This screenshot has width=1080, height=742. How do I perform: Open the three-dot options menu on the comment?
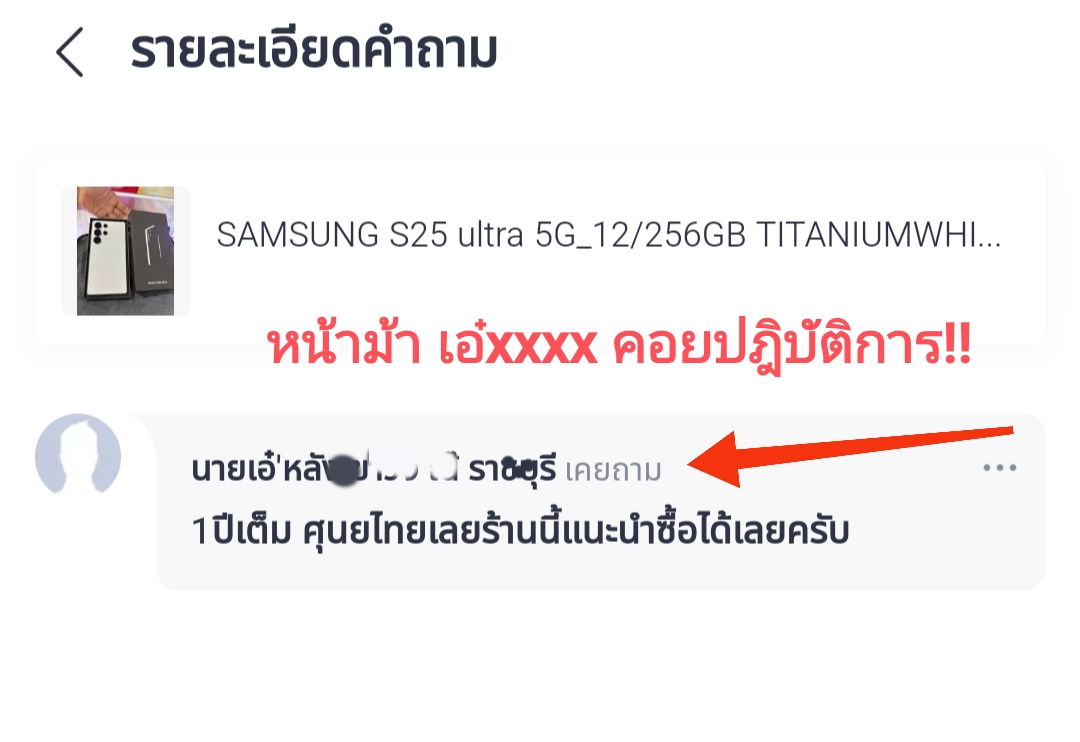coord(999,468)
